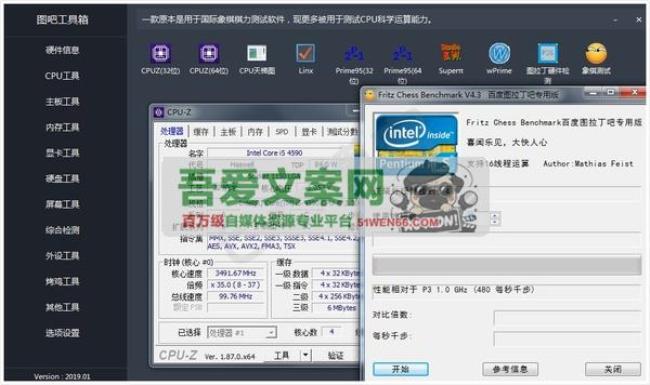Switch to CPU-Z 处理器 tab
The width and height of the screenshot is (650, 385).
[172, 131]
